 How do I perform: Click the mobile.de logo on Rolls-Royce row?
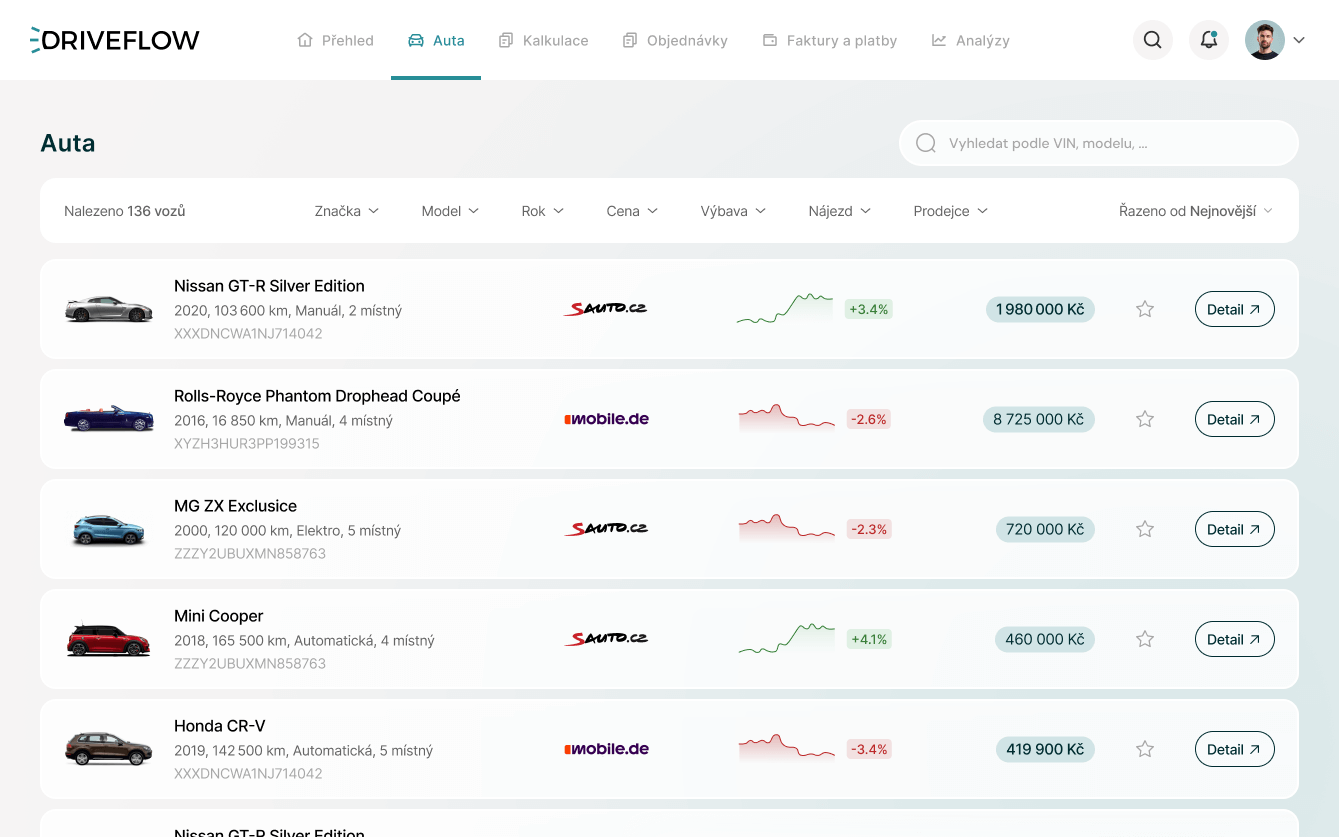tap(606, 419)
